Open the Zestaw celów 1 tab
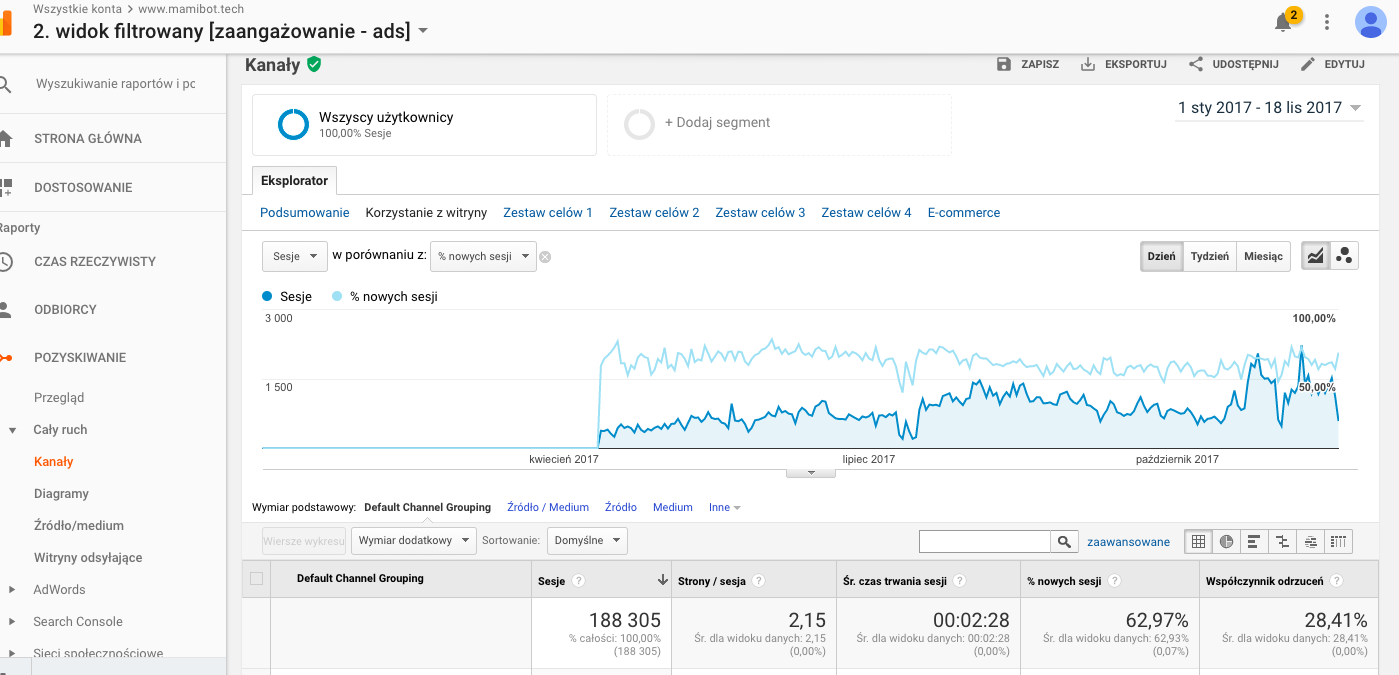The width and height of the screenshot is (1399, 675). (548, 213)
